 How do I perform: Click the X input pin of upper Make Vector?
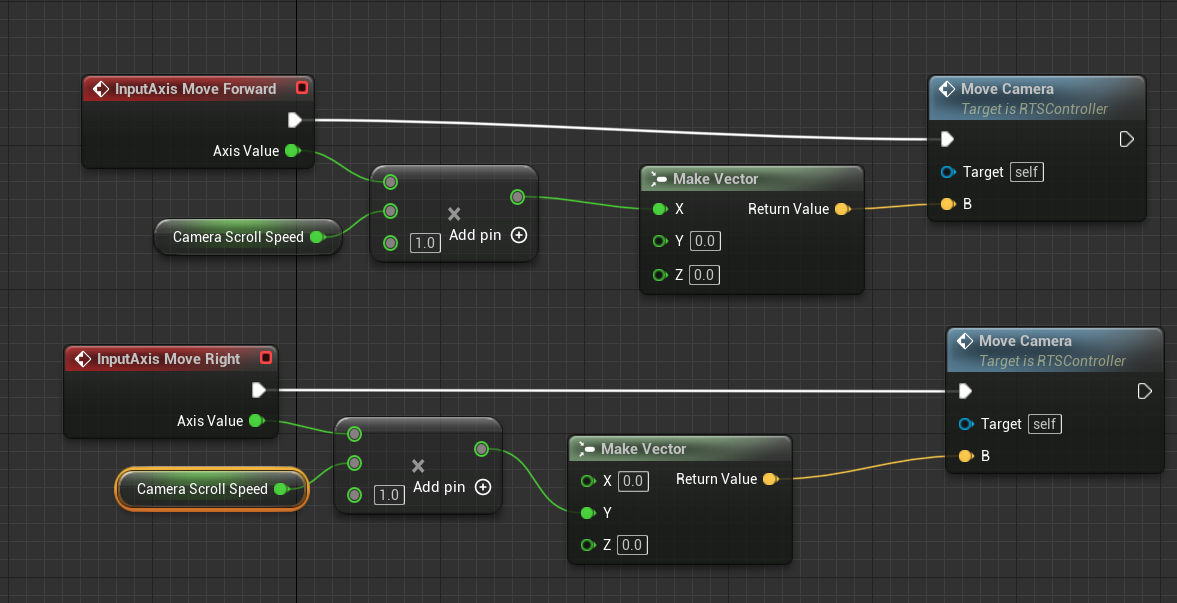(660, 209)
